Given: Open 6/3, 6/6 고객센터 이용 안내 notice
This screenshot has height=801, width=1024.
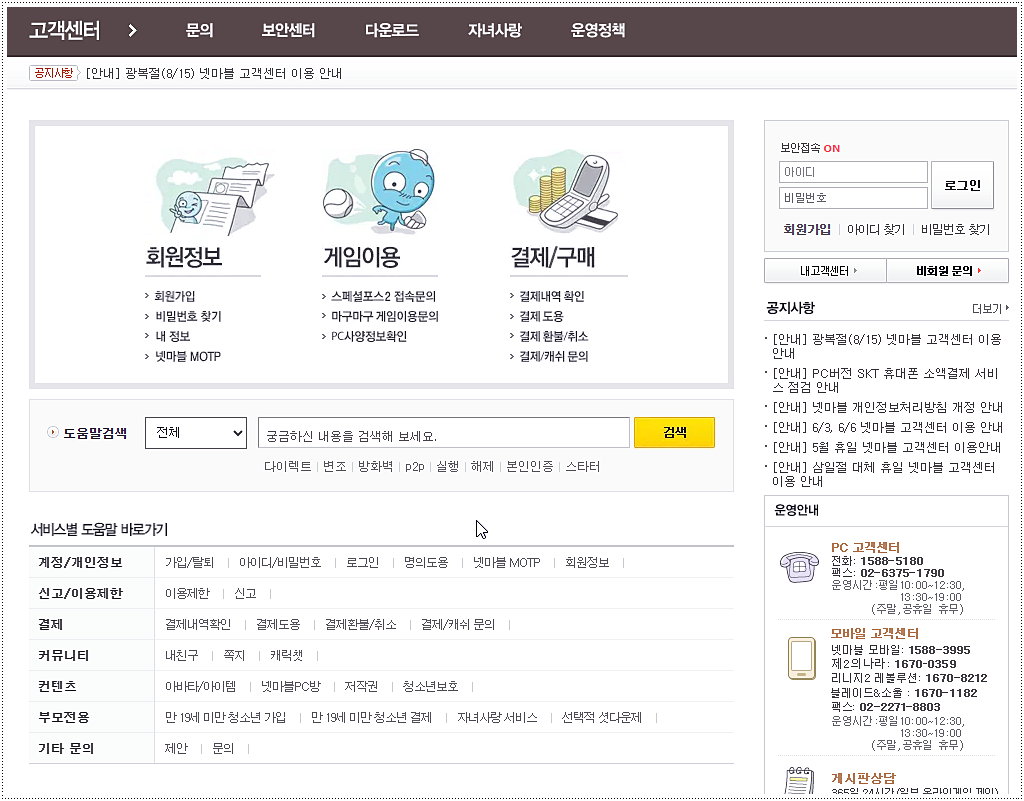Looking at the screenshot, I should pyautogui.click(x=887, y=428).
